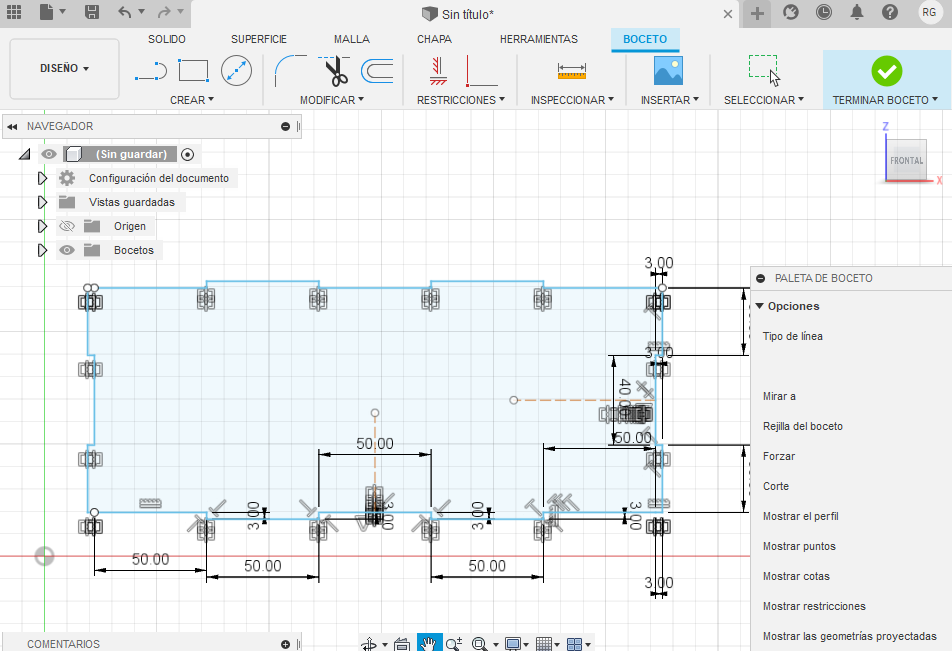Select the Fillet tool

coord(290,71)
